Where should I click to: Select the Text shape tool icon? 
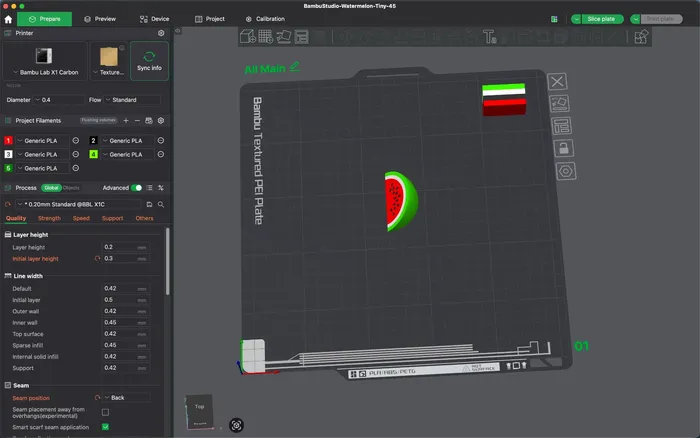coord(489,37)
